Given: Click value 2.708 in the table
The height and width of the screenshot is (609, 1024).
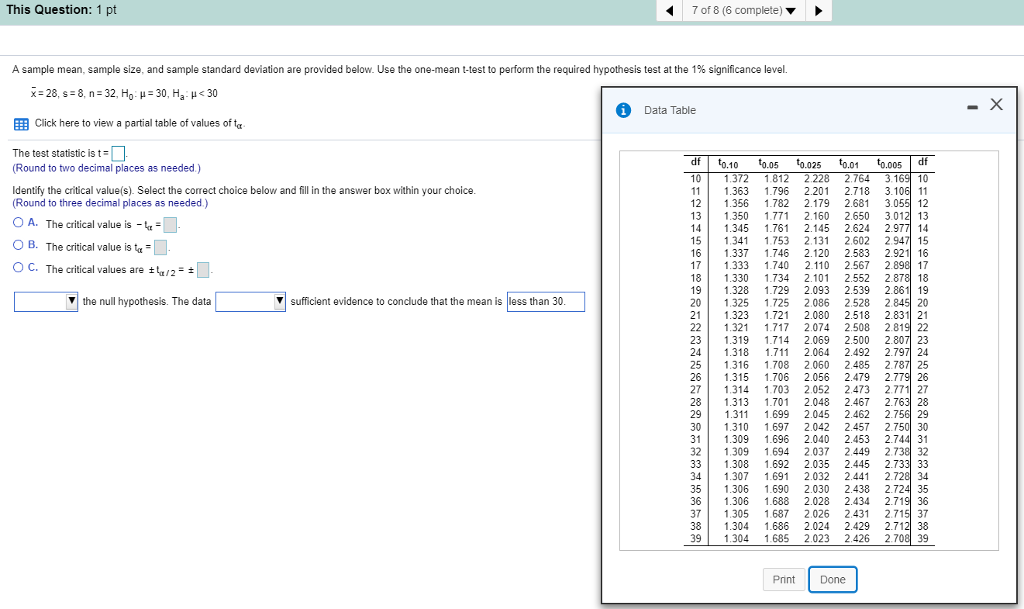Looking at the screenshot, I should coord(897,539).
